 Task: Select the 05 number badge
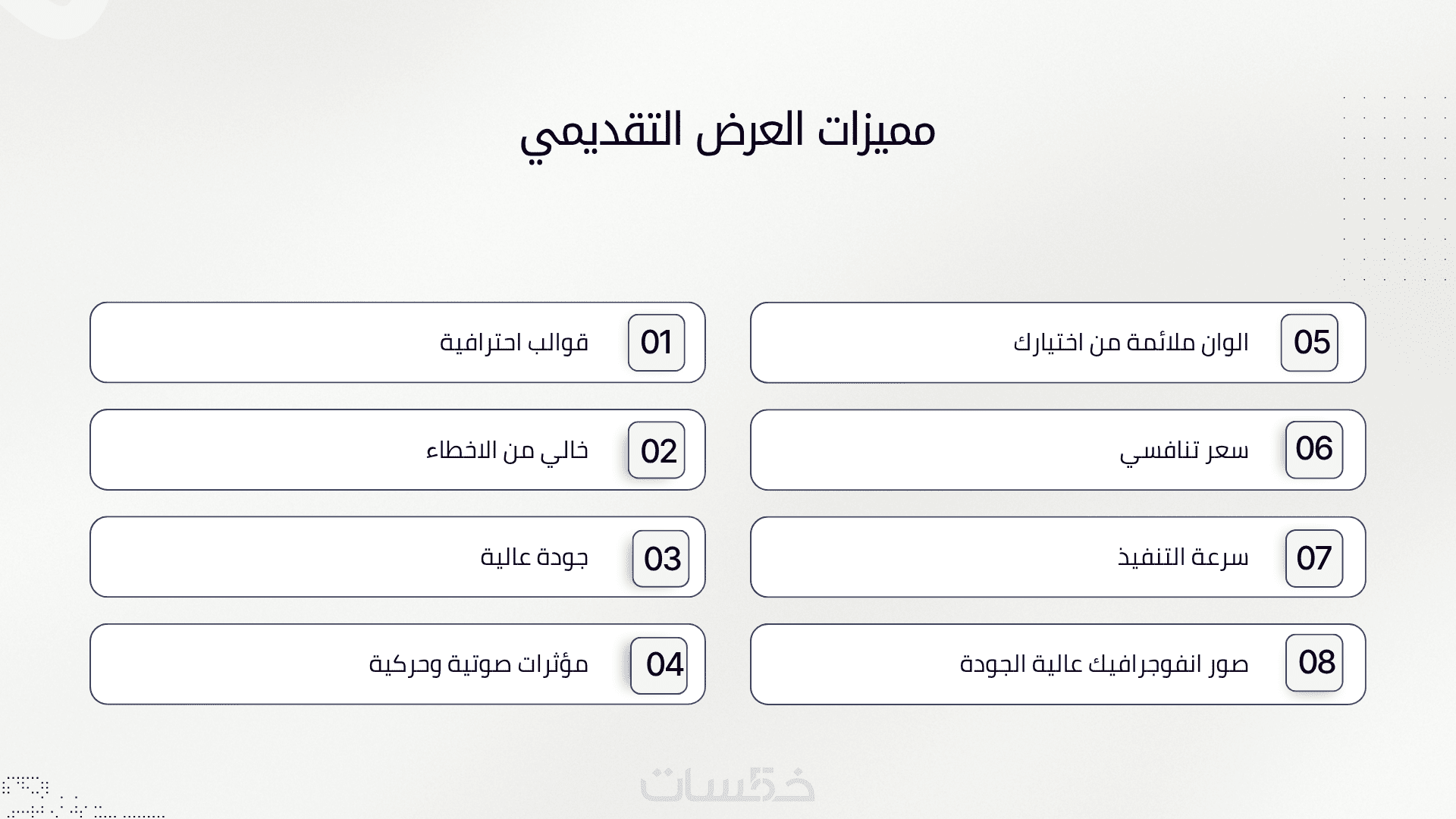pos(1310,343)
